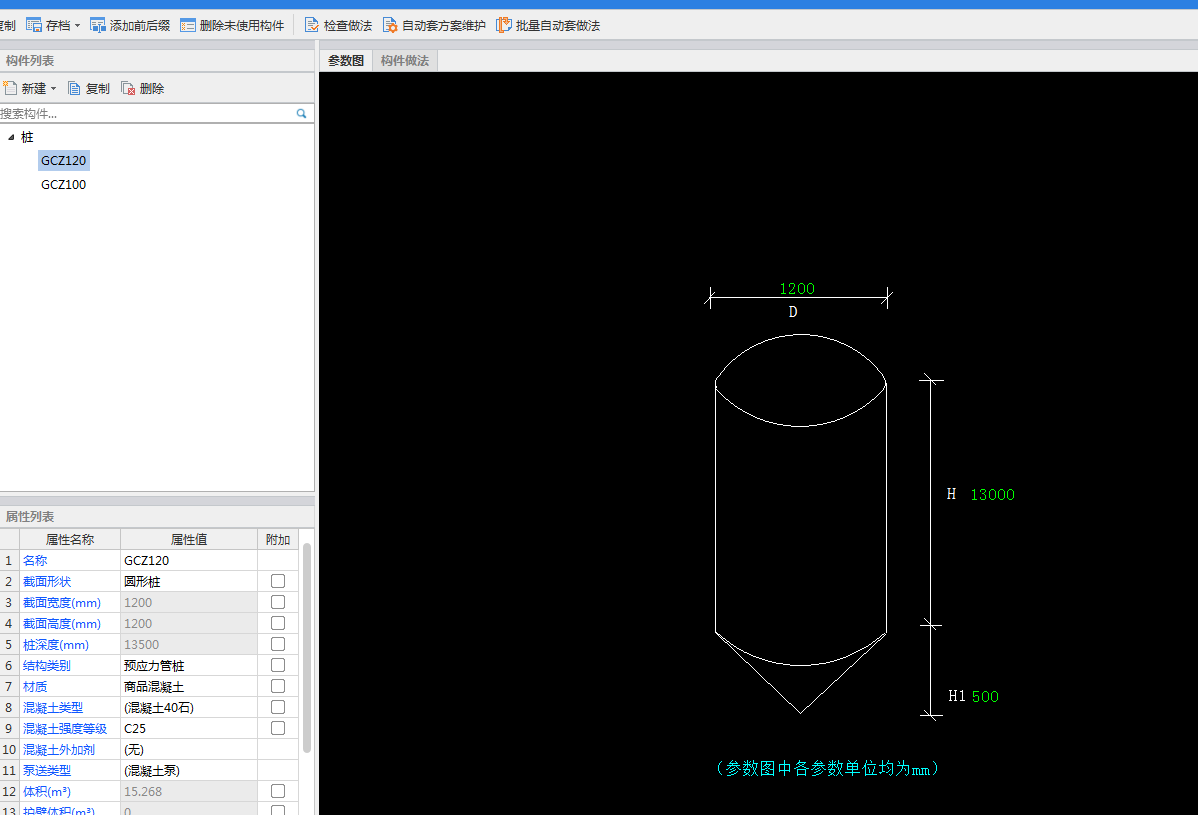This screenshot has height=815, width=1198.
Task: Switch to the 构件做法 tab
Action: (405, 60)
